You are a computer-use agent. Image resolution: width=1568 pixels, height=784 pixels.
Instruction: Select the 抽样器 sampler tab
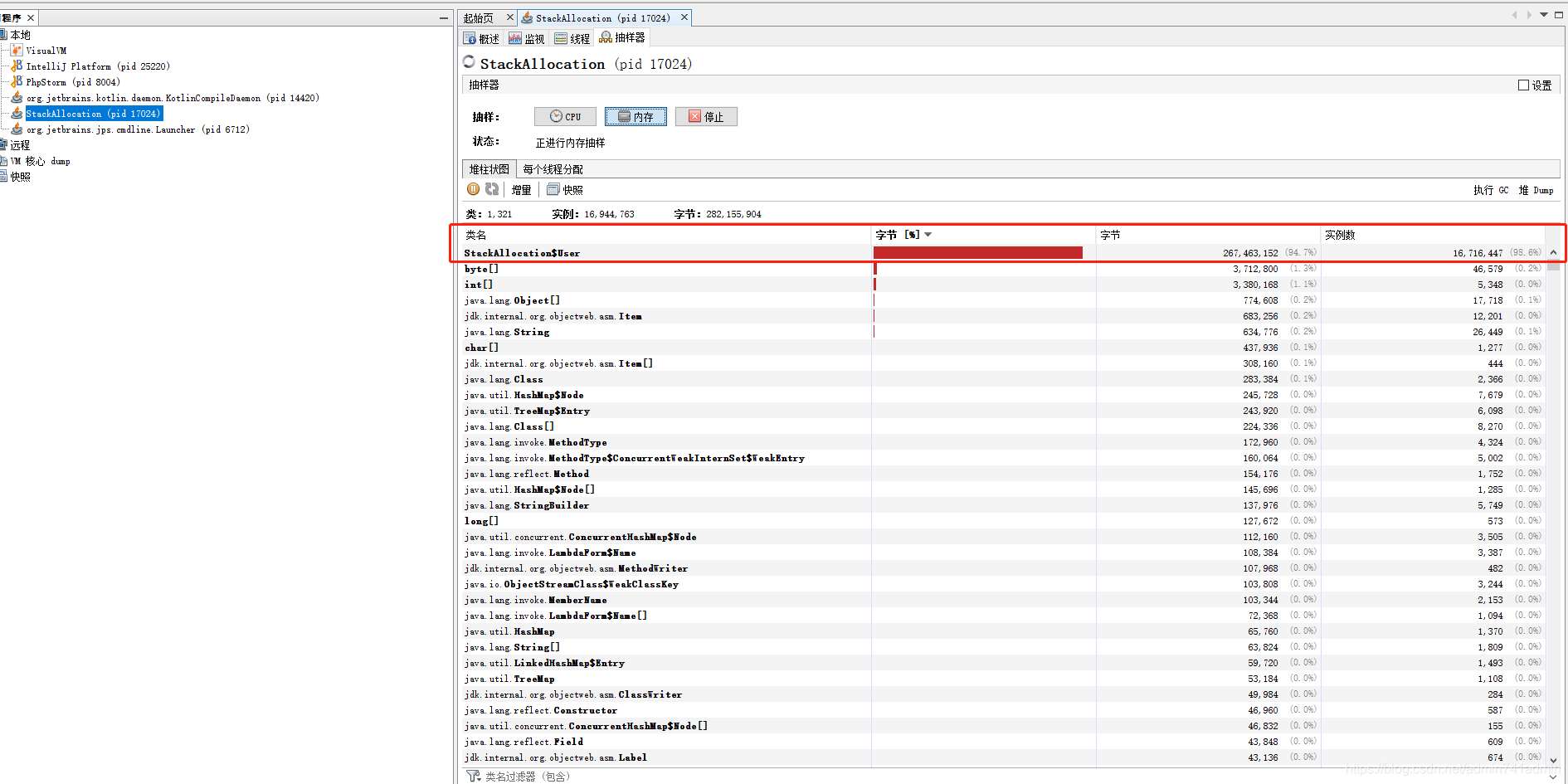(622, 37)
